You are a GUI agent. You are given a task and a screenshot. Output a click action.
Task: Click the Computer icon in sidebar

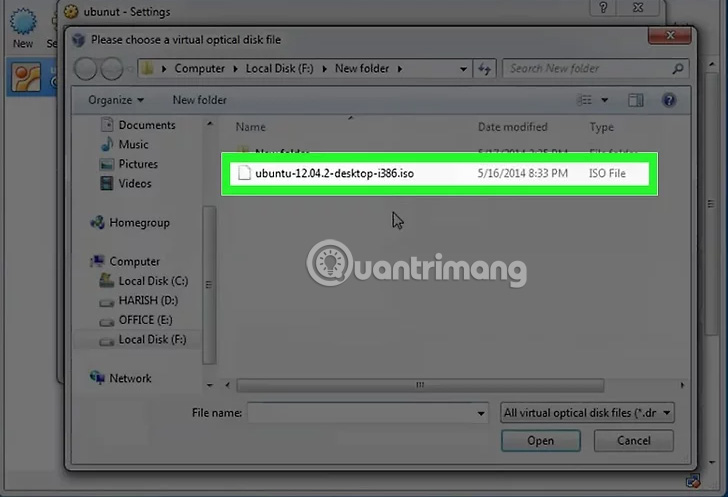[97, 261]
